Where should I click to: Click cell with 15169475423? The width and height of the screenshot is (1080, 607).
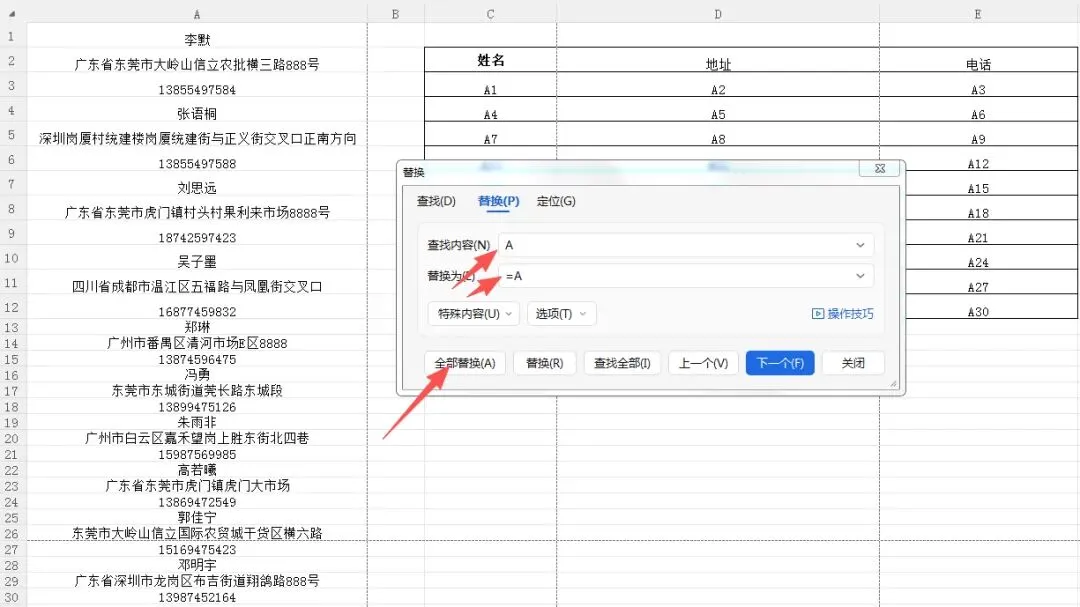tap(197, 549)
